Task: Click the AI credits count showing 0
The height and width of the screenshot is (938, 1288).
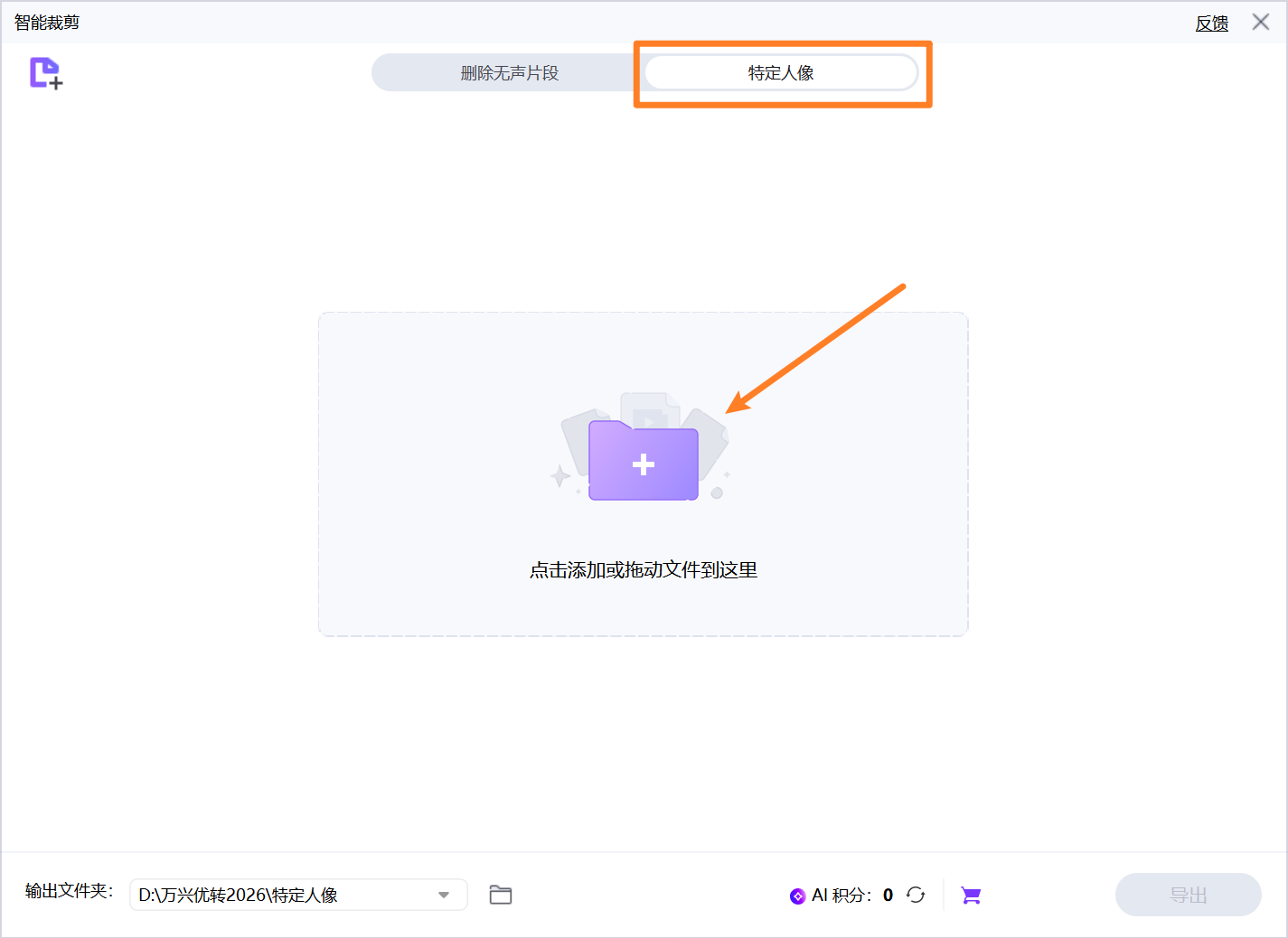Action: pos(888,895)
